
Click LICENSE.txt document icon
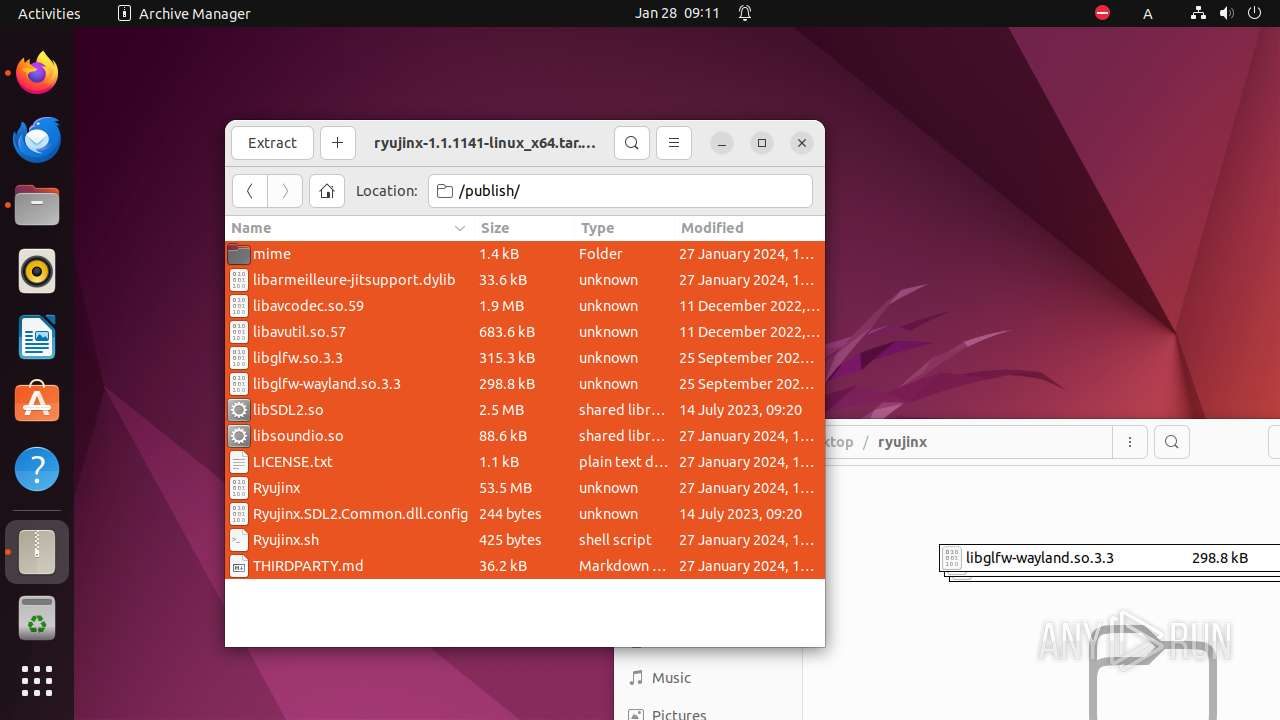(238, 462)
